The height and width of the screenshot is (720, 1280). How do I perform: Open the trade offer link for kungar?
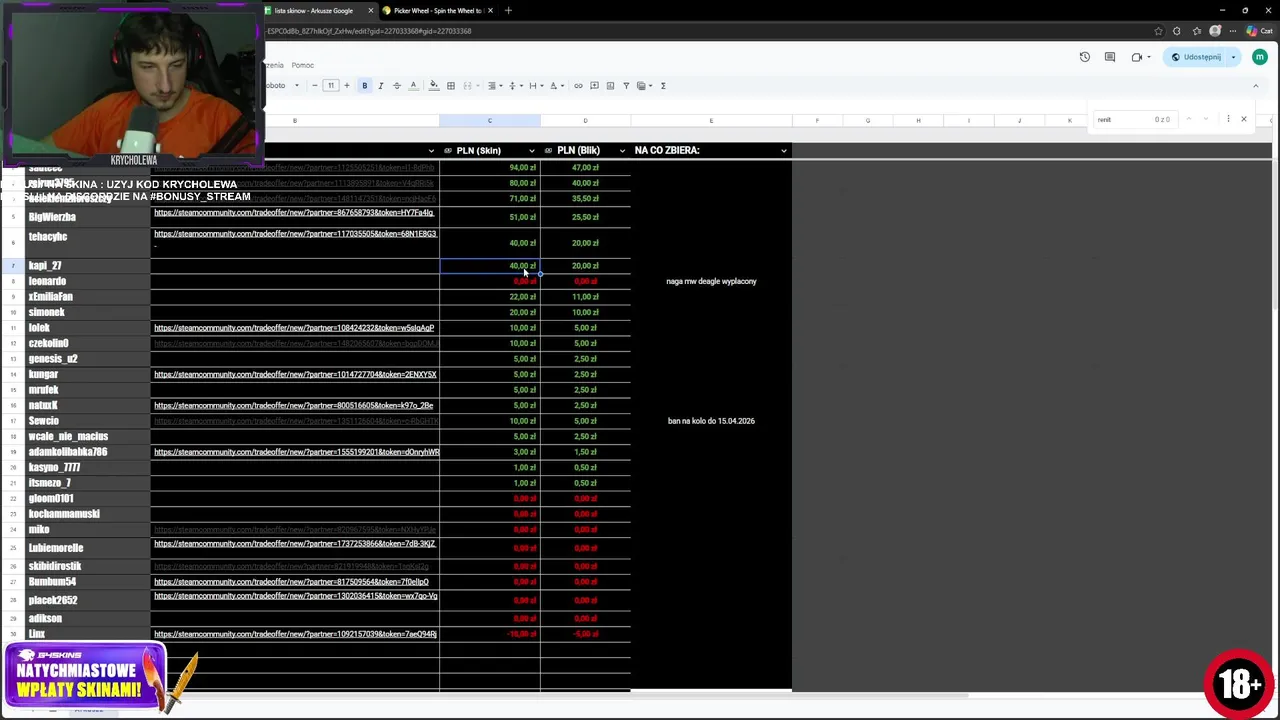tap(295, 374)
